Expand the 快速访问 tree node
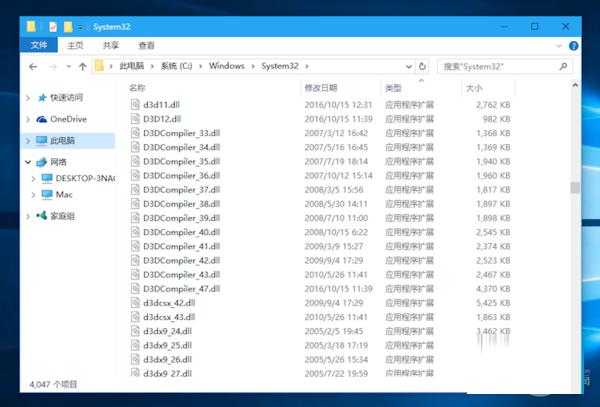 (28, 98)
